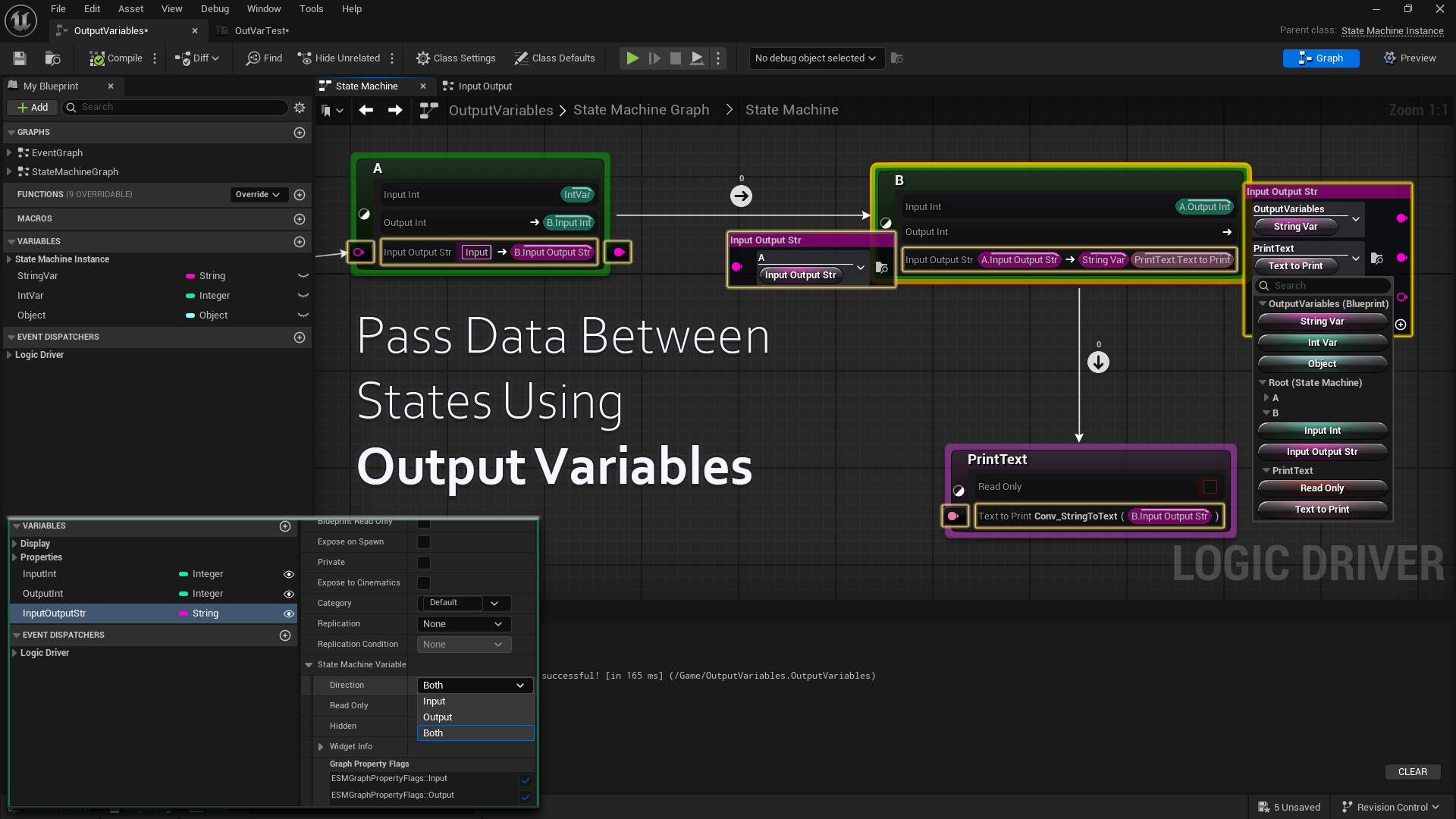The image size is (1456, 819).
Task: Select Text to Print under PrintText list
Action: [x=1322, y=510]
